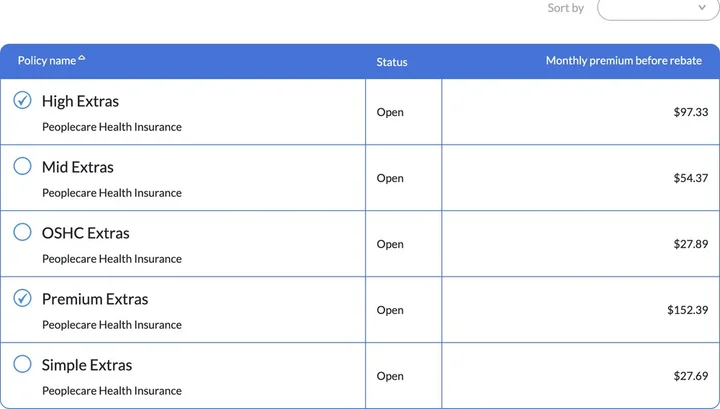Tick the Simple Extras policy checkbox

(22, 364)
